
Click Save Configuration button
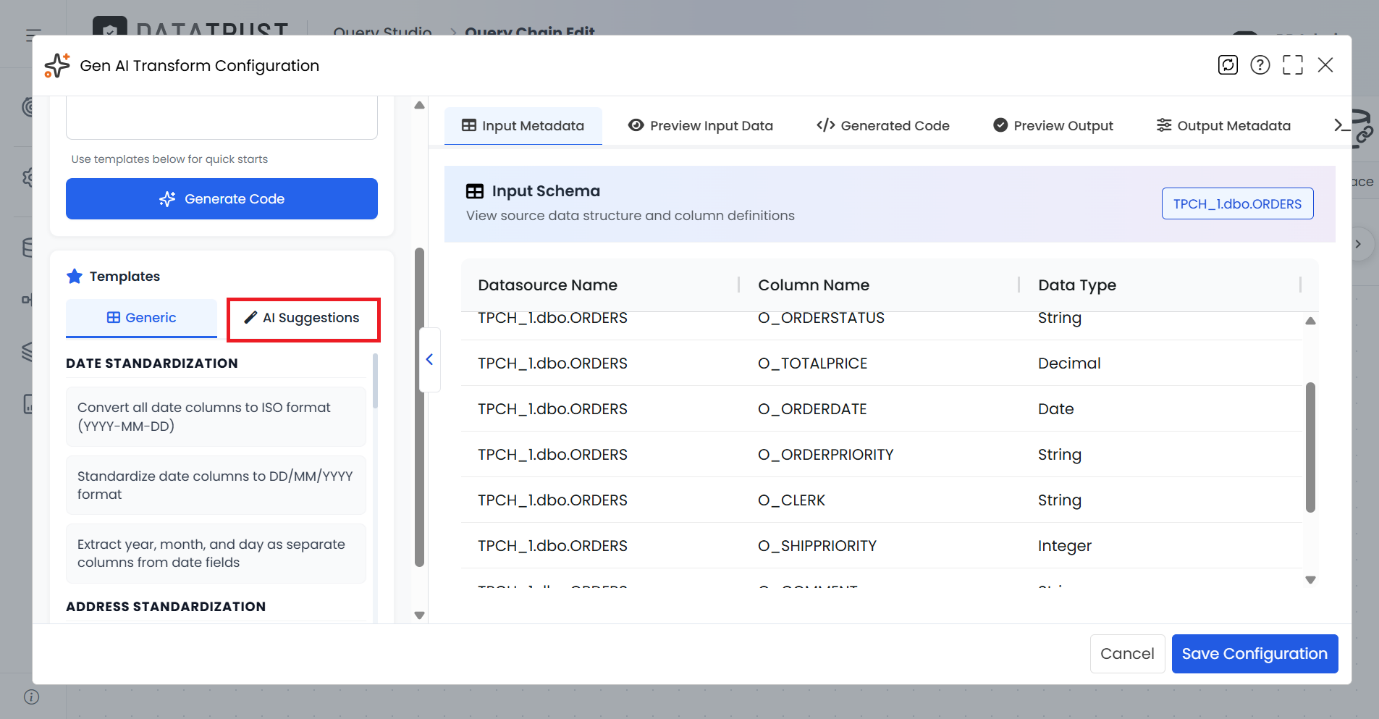click(x=1255, y=654)
